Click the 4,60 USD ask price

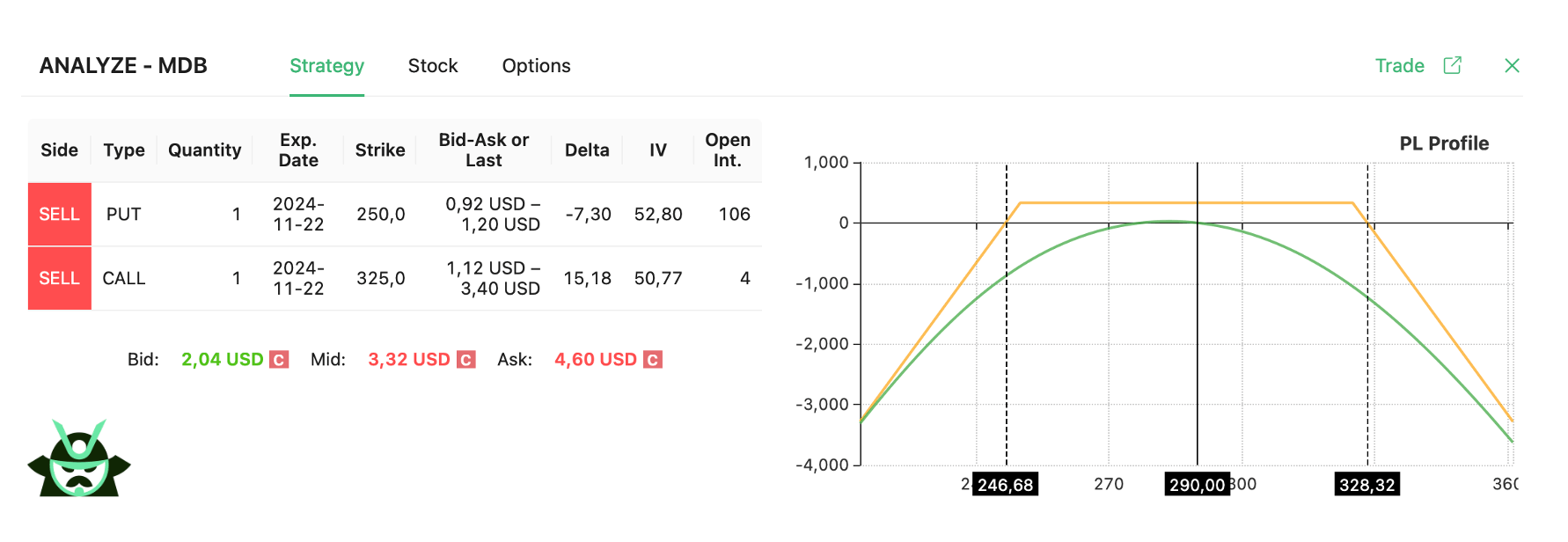click(x=595, y=360)
